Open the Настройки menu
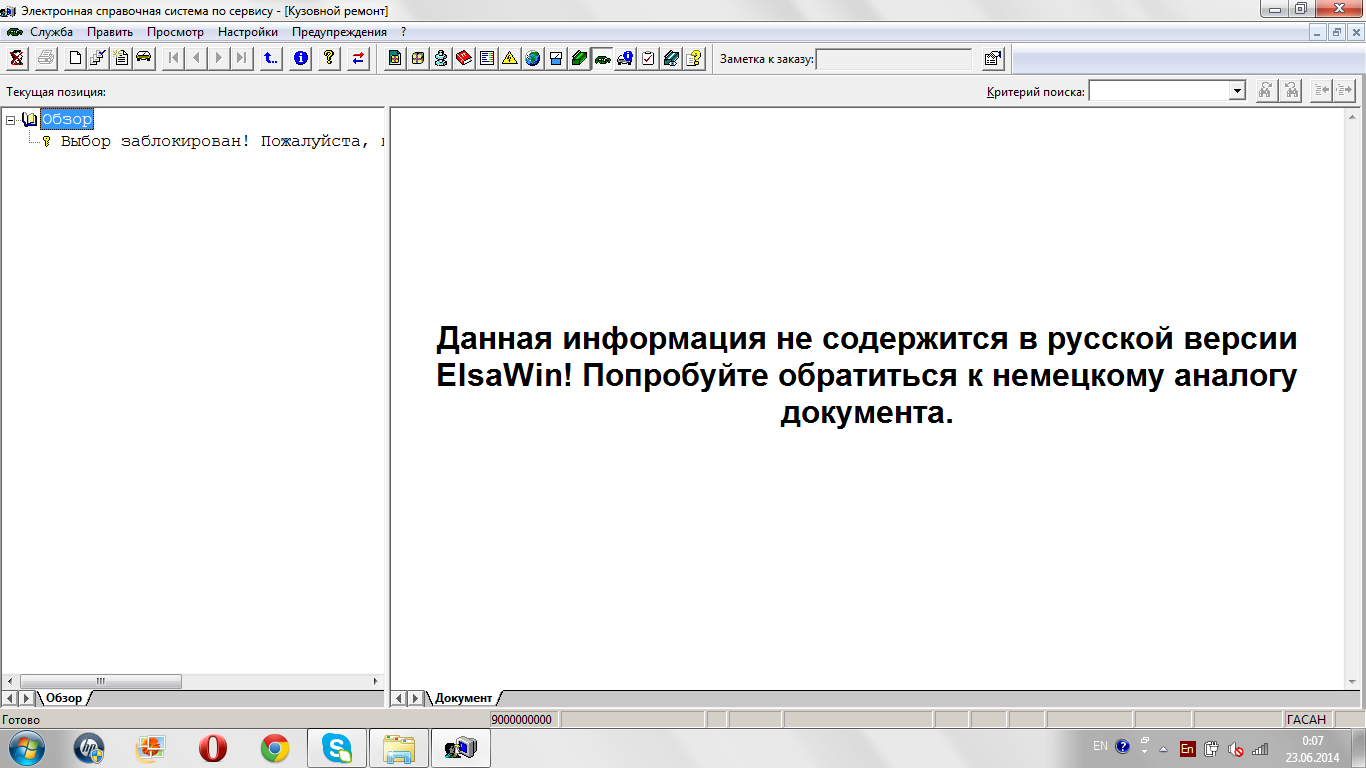 [x=247, y=32]
